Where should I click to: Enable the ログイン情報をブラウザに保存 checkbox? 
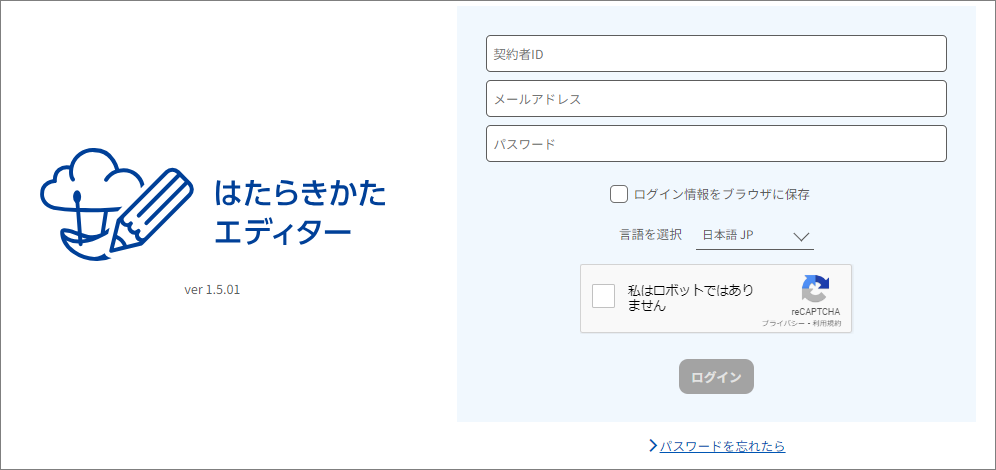(x=619, y=194)
